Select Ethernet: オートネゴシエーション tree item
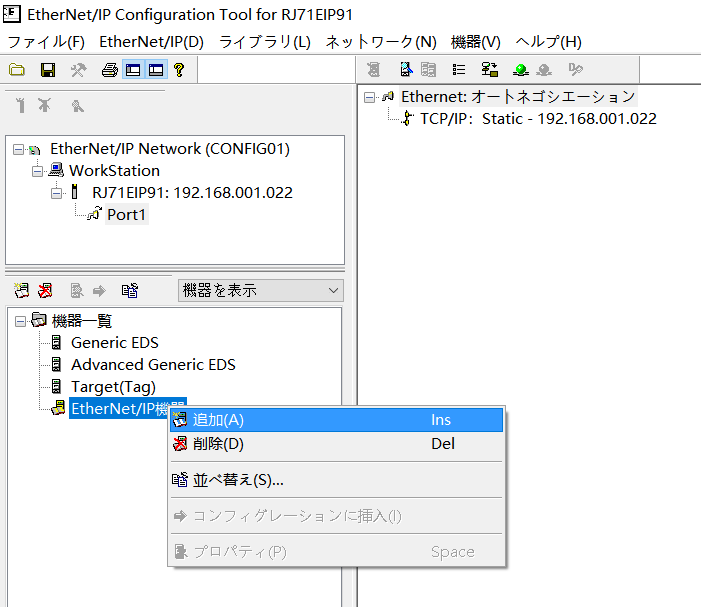 pyautogui.click(x=518, y=97)
